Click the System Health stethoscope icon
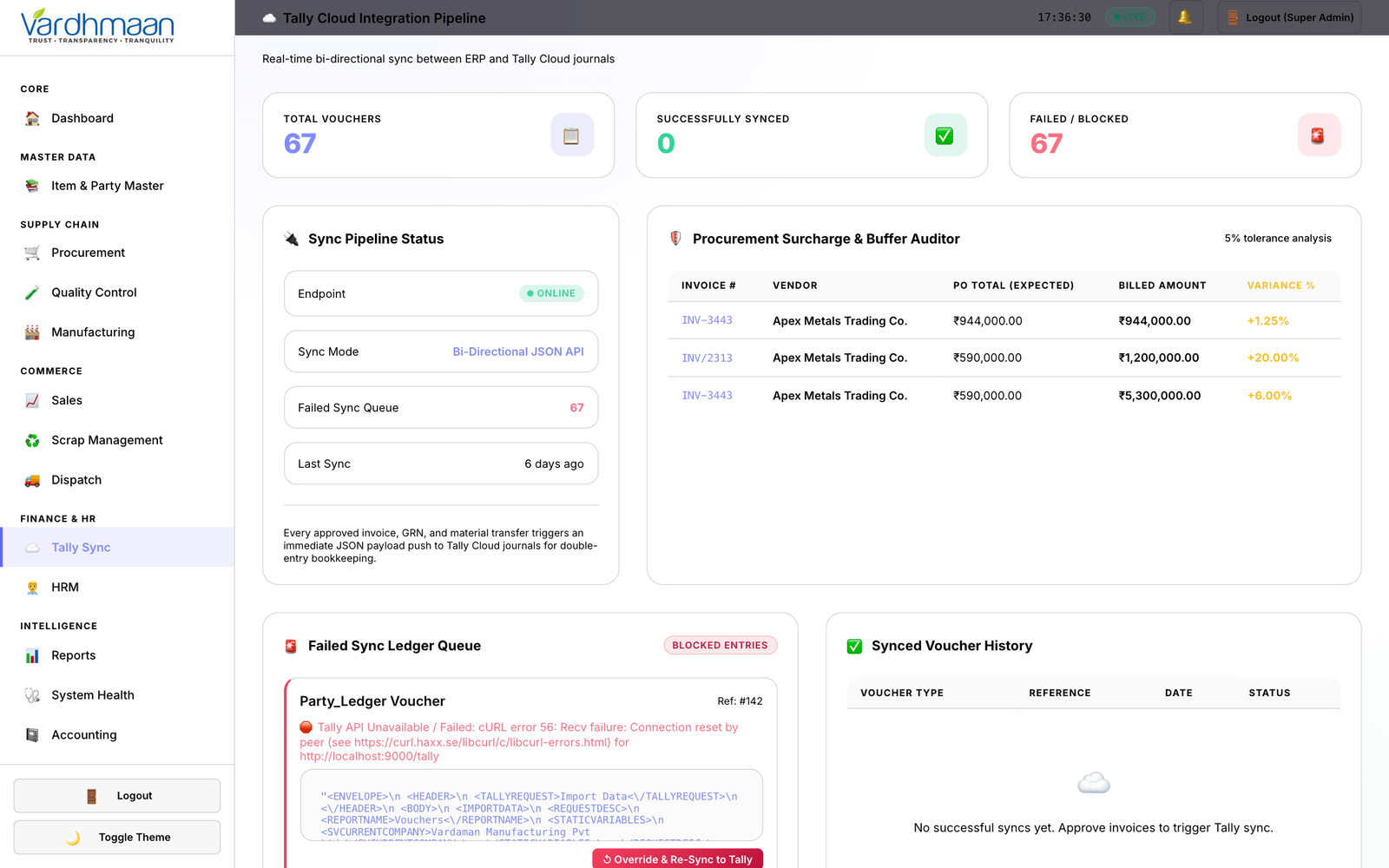 coord(32,695)
